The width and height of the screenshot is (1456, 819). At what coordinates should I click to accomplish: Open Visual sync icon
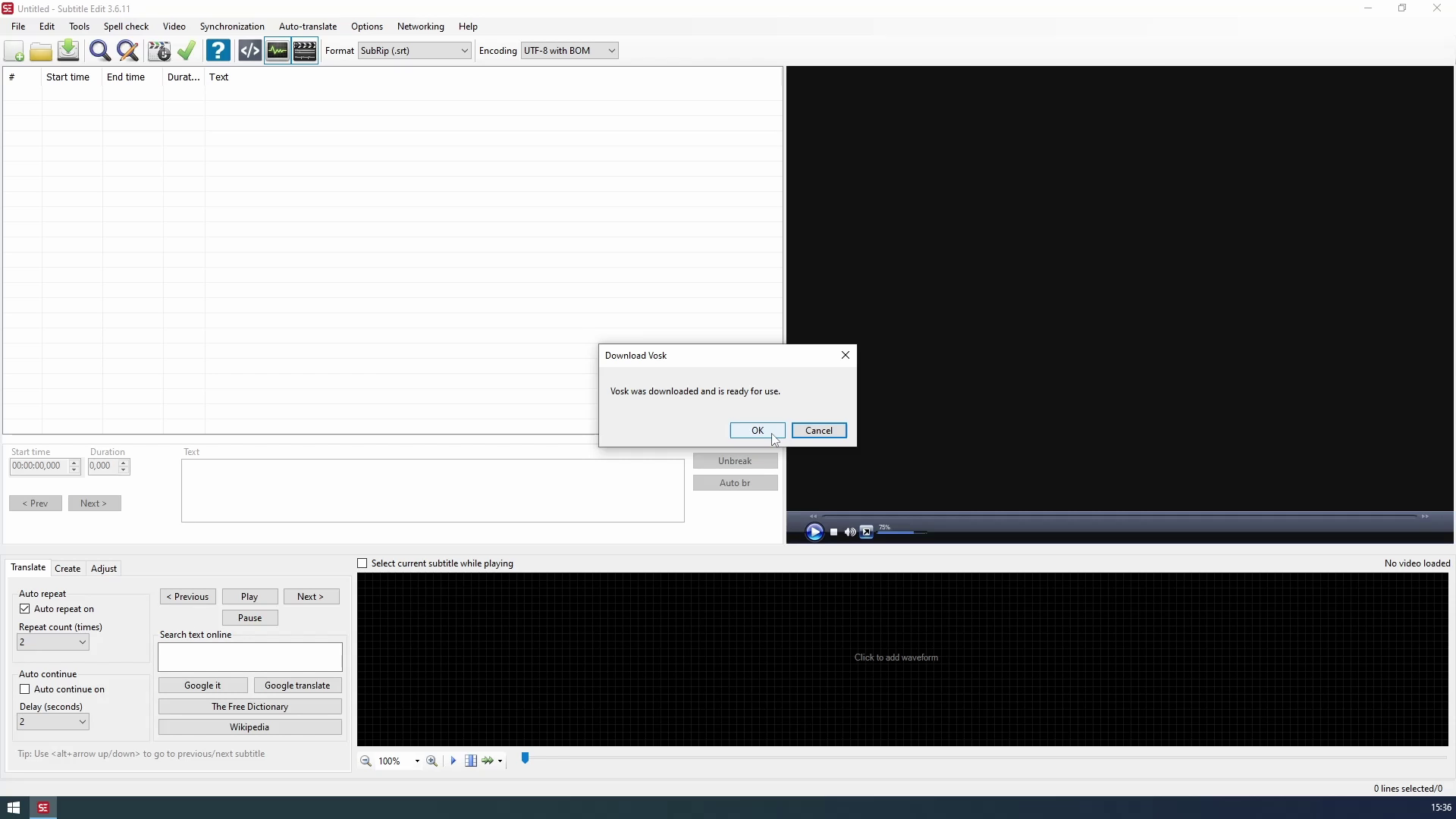pos(158,51)
